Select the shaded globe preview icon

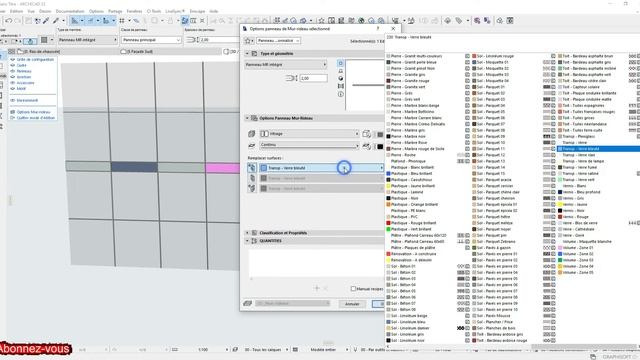coord(340,78)
